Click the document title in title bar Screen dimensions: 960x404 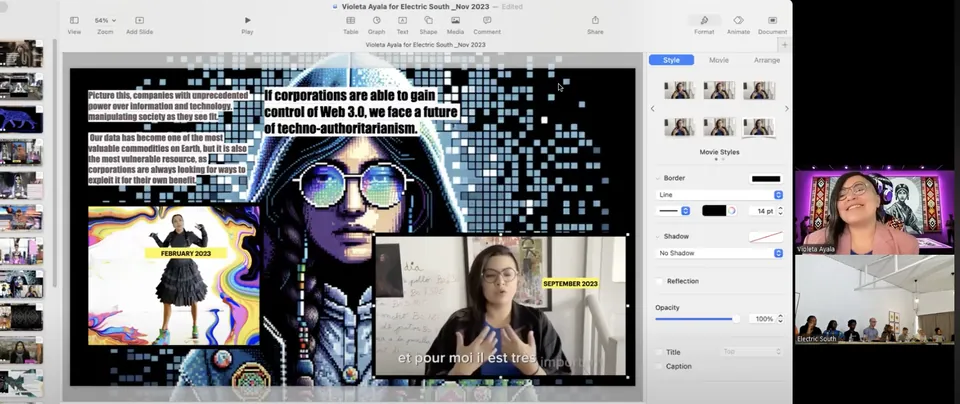point(415,6)
